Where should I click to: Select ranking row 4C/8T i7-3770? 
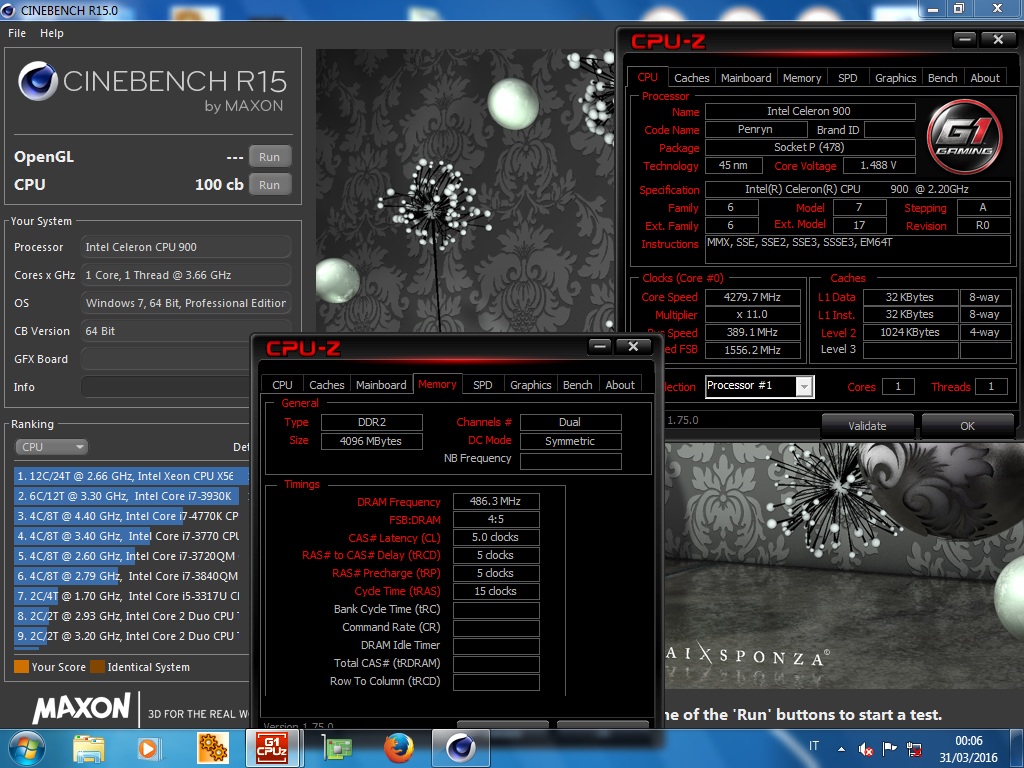tap(131, 536)
